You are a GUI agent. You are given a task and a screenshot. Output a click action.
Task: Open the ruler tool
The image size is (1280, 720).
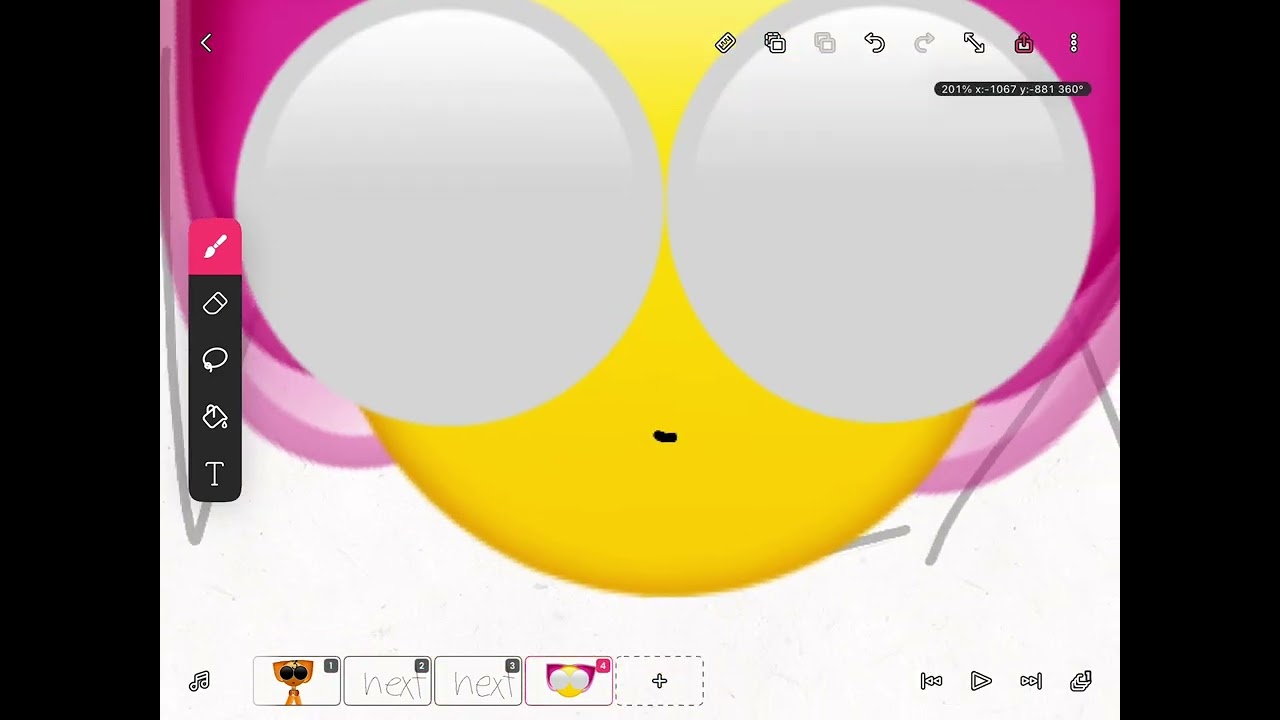(x=725, y=43)
